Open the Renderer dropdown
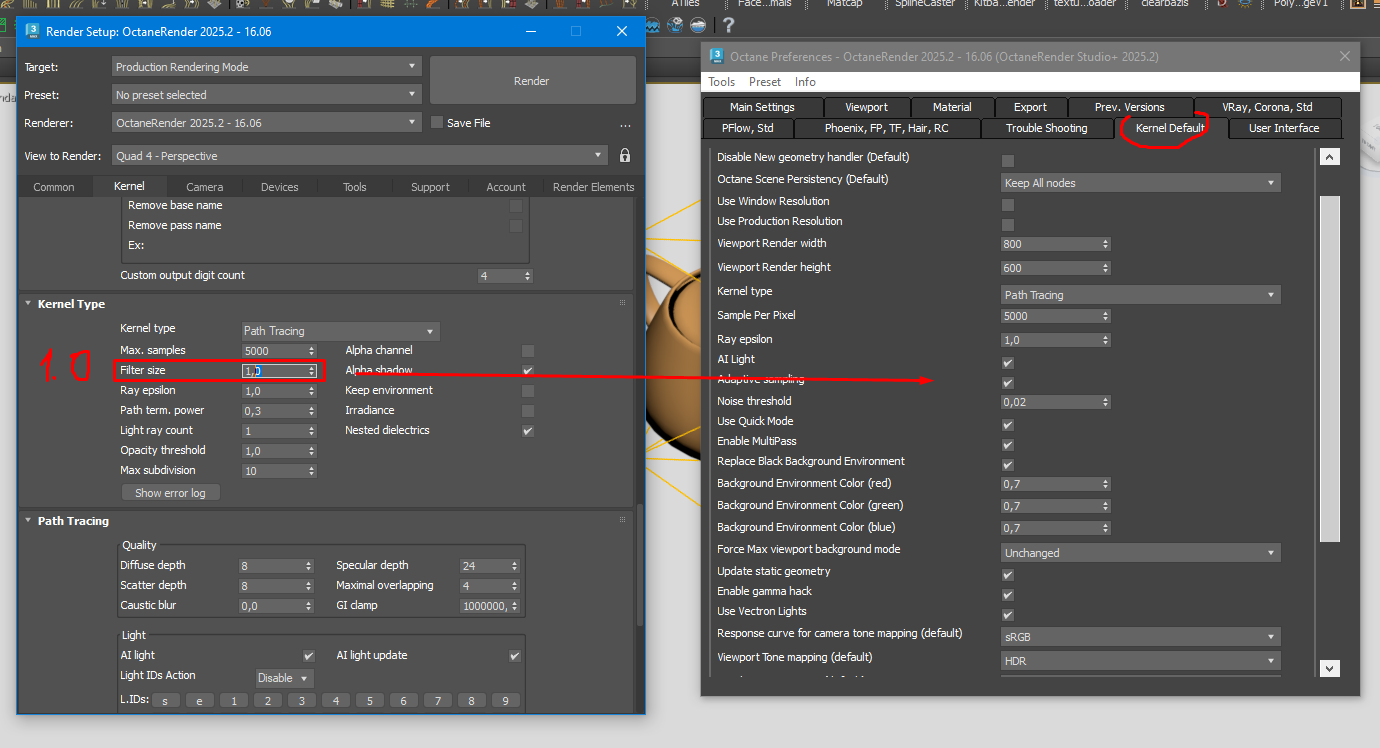The image size is (1380, 748). [x=266, y=123]
